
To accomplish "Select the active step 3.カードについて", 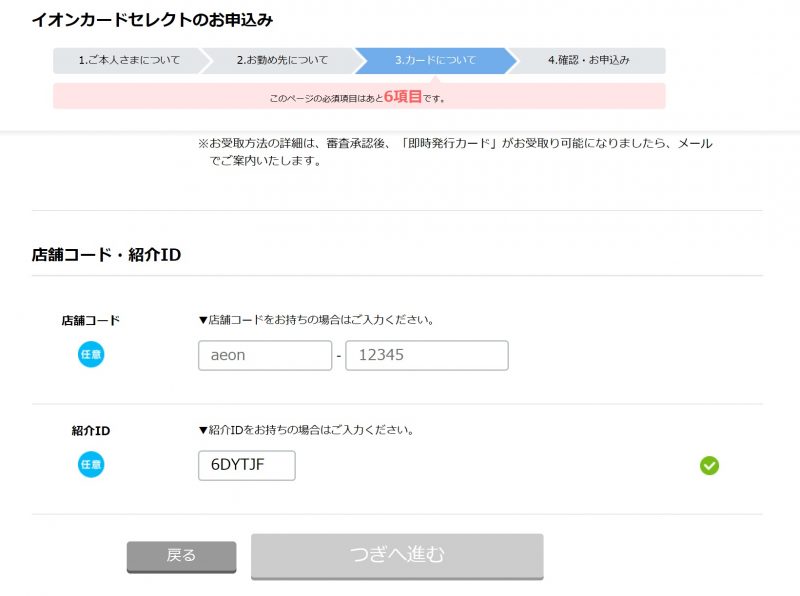I will pos(435,60).
